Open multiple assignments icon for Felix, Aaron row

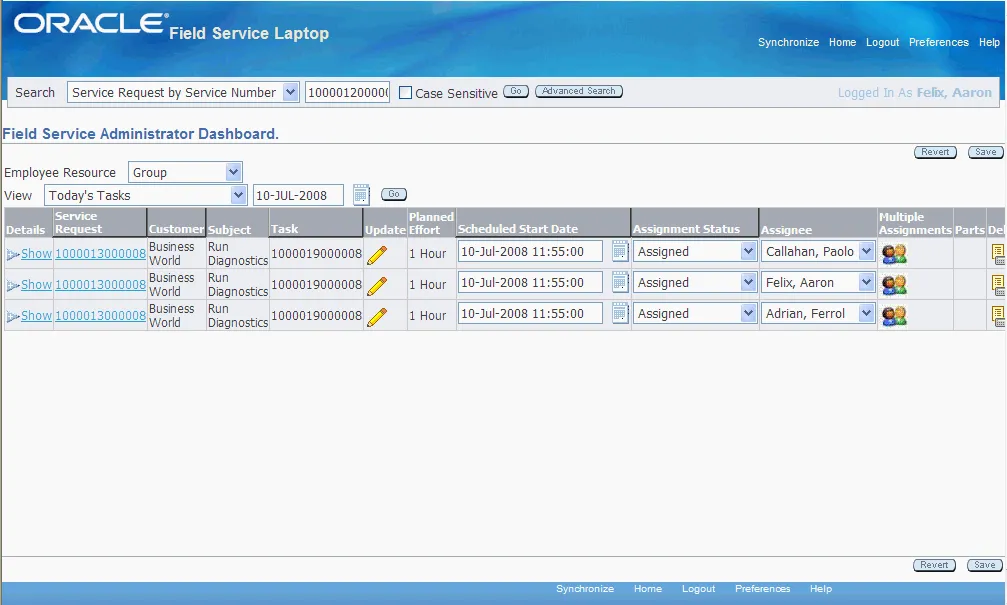click(894, 285)
